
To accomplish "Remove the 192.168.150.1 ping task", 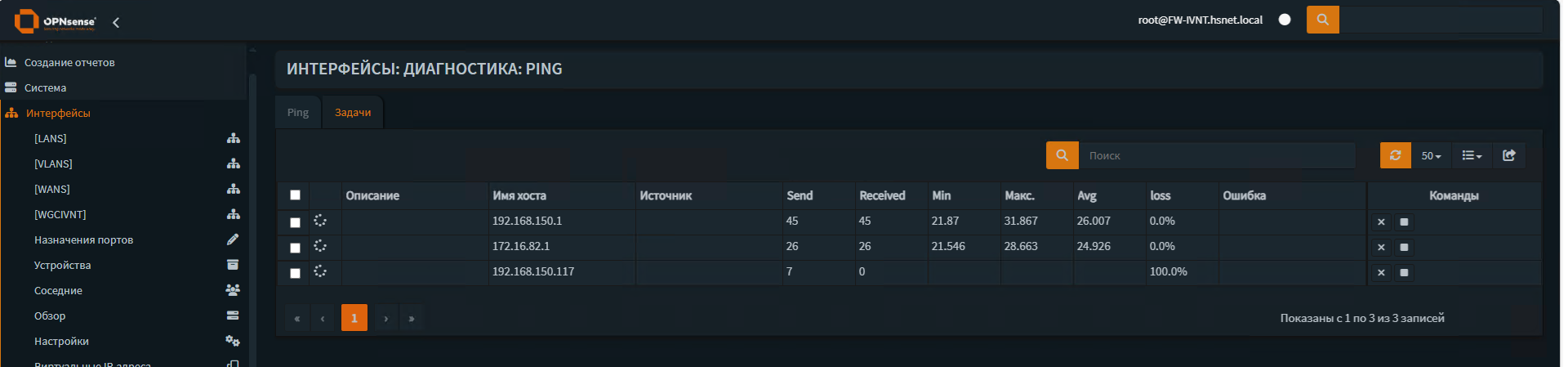I will click(x=1381, y=222).
